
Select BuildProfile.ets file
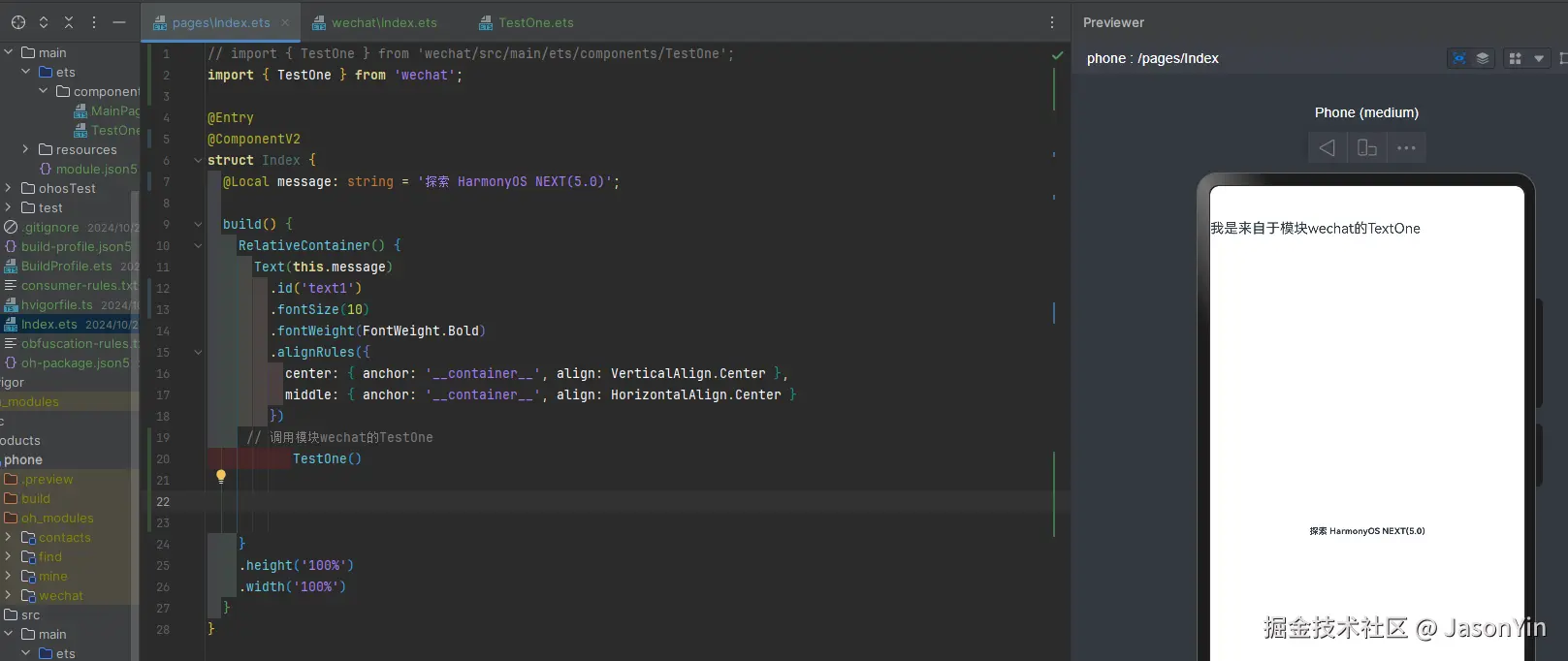(x=67, y=266)
